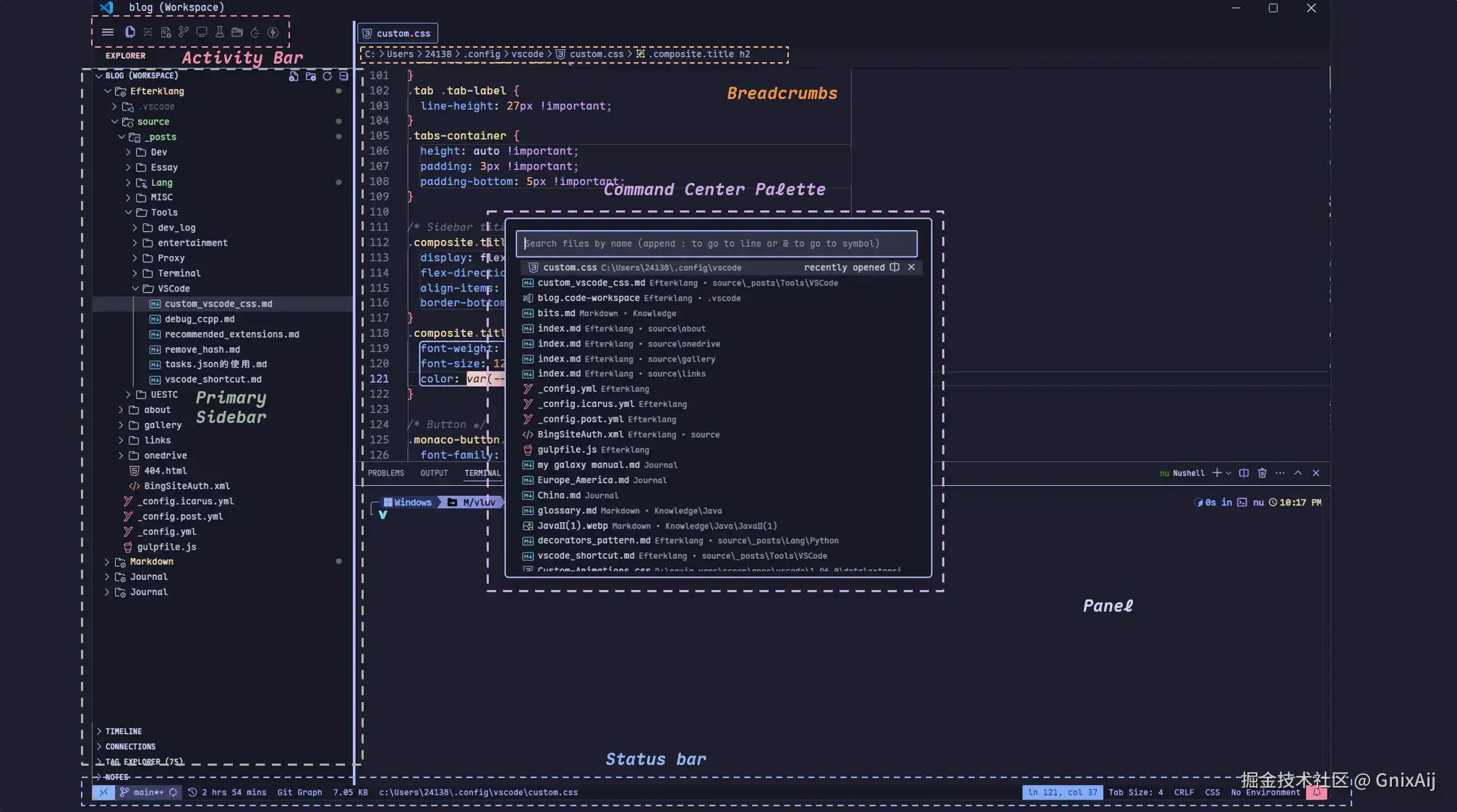The image size is (1457, 812).
Task: Select the Explorer file icon in Activity Bar
Action: pos(130,32)
